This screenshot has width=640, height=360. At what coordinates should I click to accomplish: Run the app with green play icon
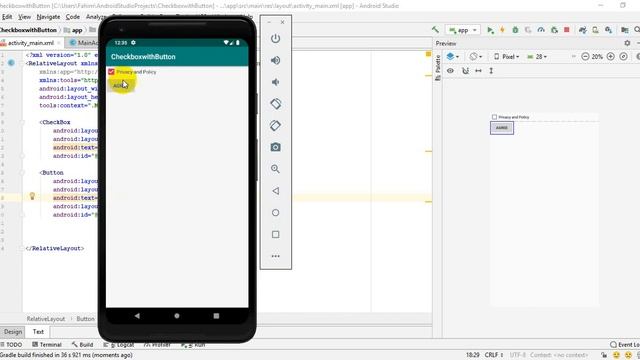490,30
